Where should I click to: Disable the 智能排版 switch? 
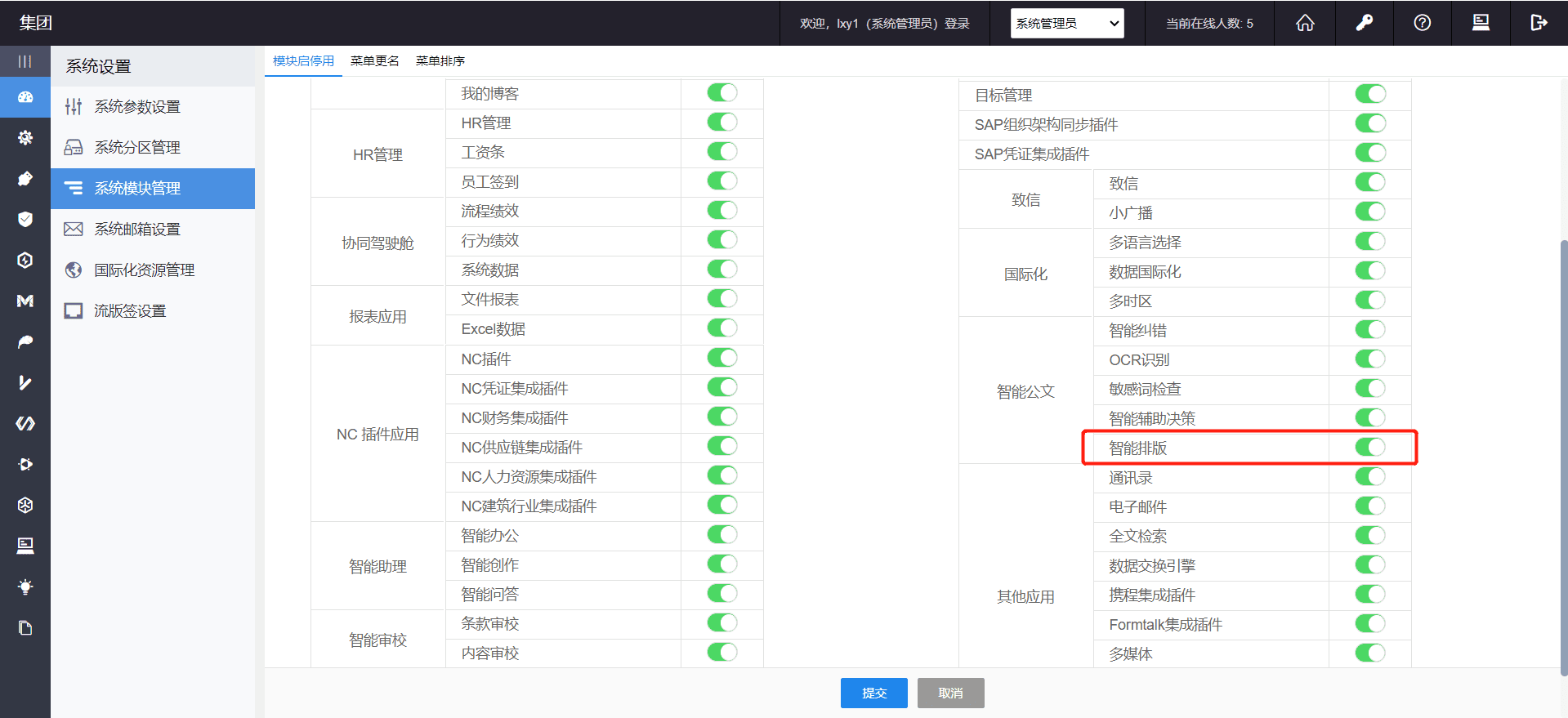pos(1370,448)
